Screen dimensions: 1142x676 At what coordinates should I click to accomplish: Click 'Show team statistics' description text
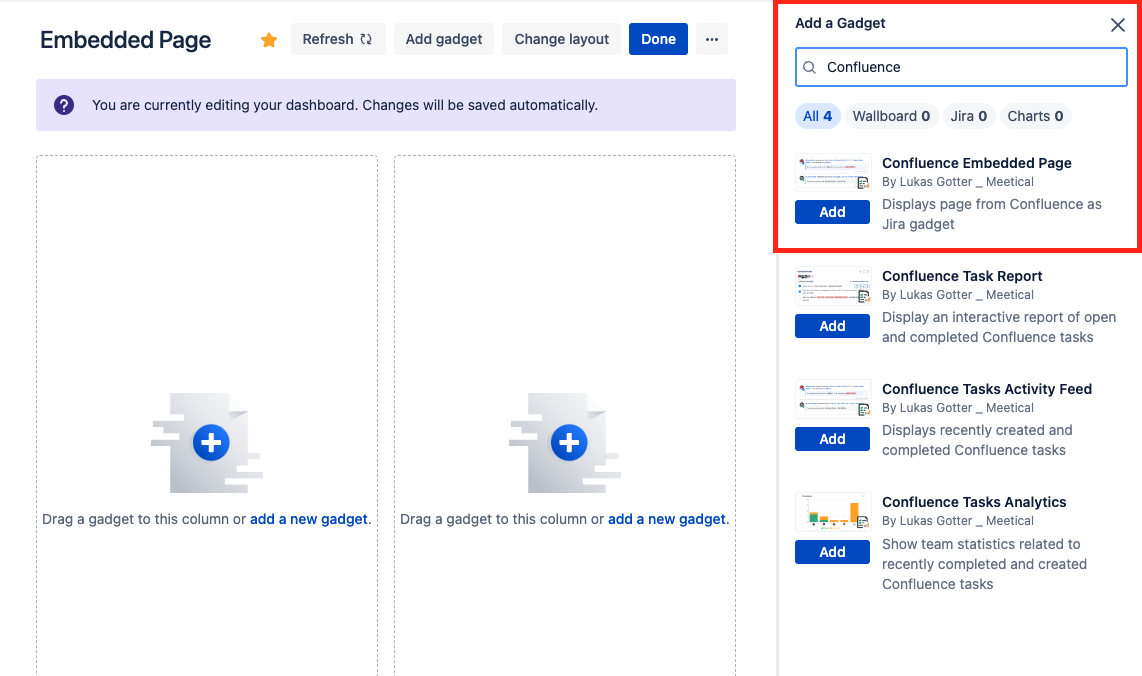point(984,564)
